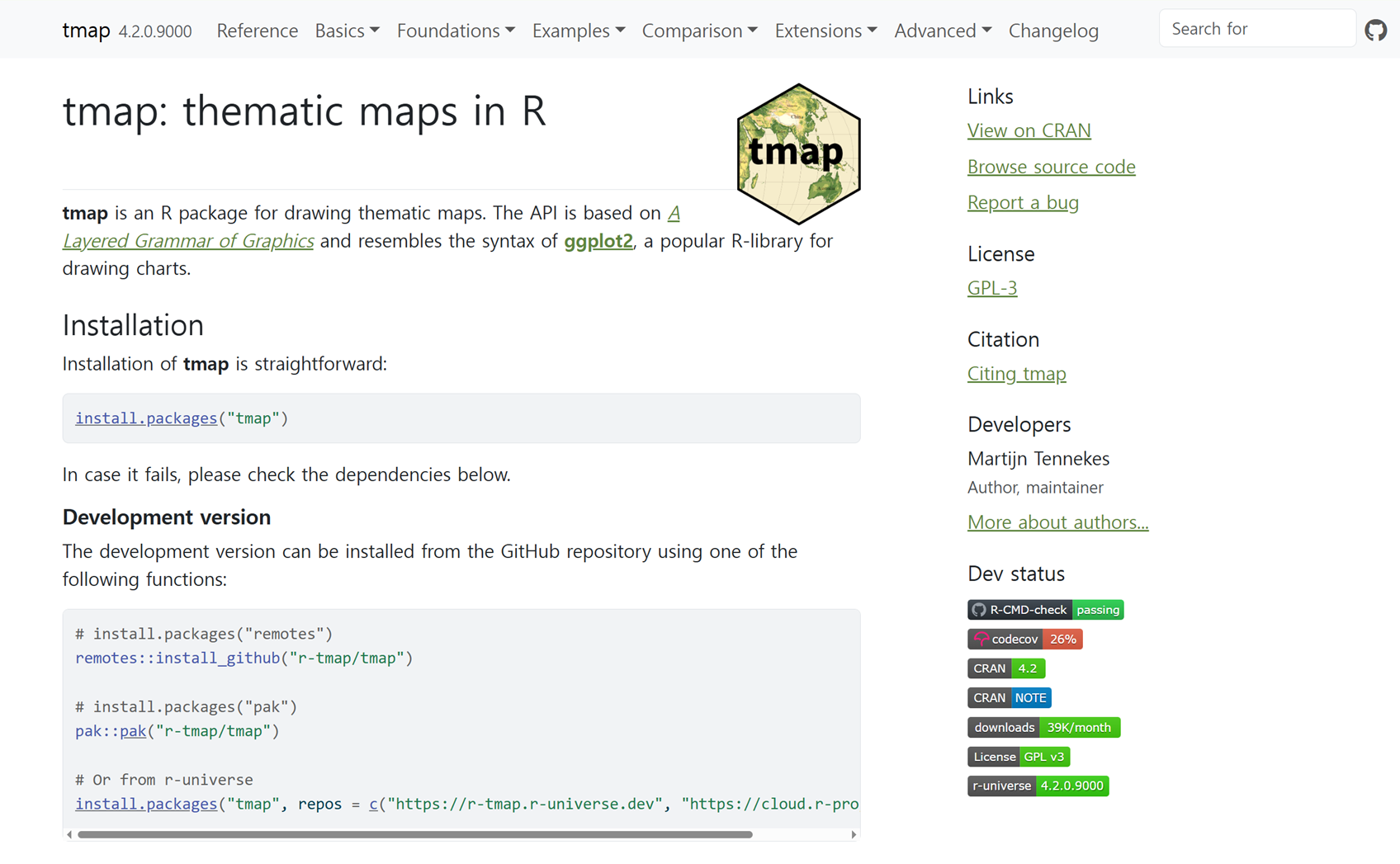Click the tmap hexagon logo
Viewport: 1400px width, 864px height.
(x=798, y=154)
